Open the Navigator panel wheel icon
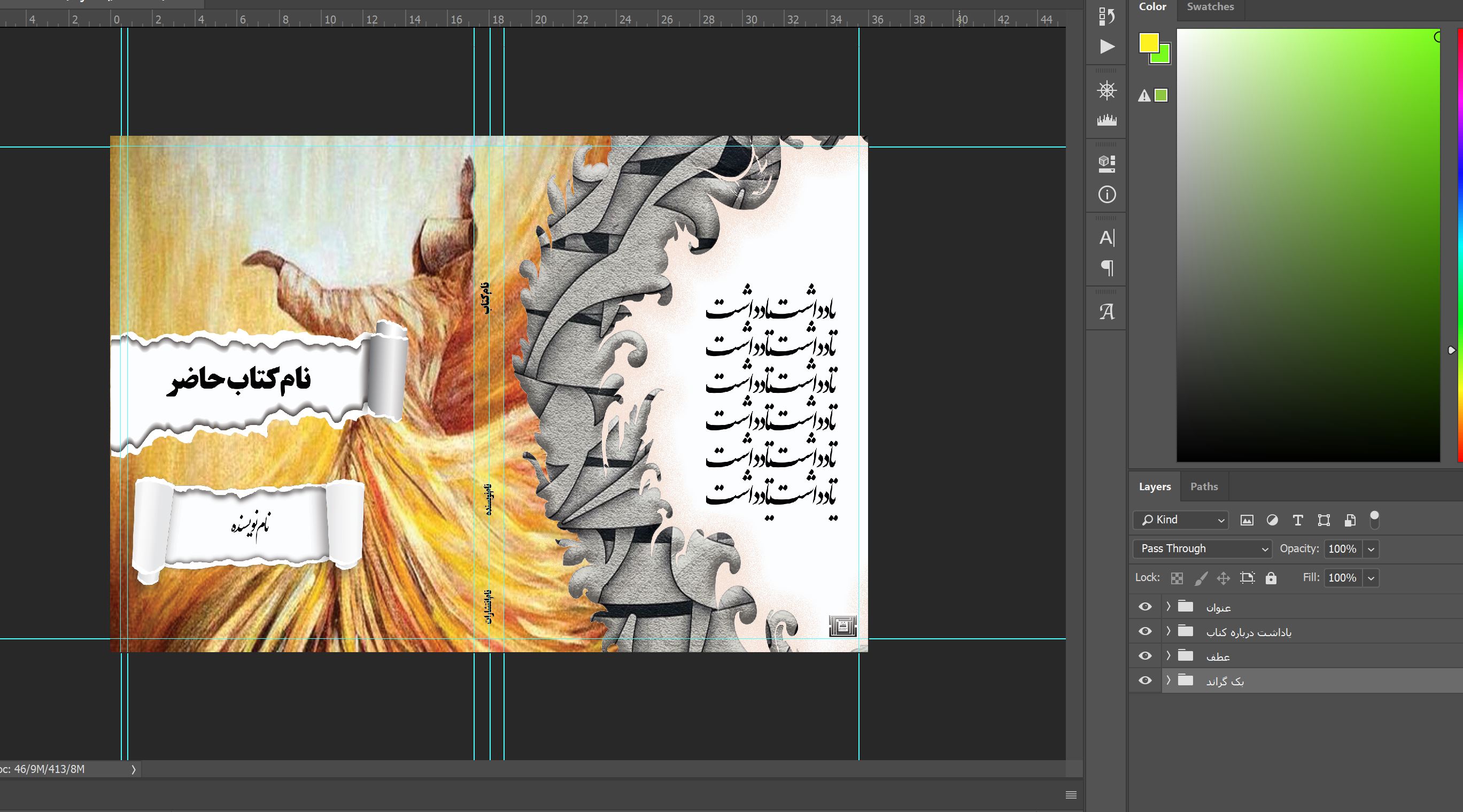The width and height of the screenshot is (1463, 812). pos(1106,91)
